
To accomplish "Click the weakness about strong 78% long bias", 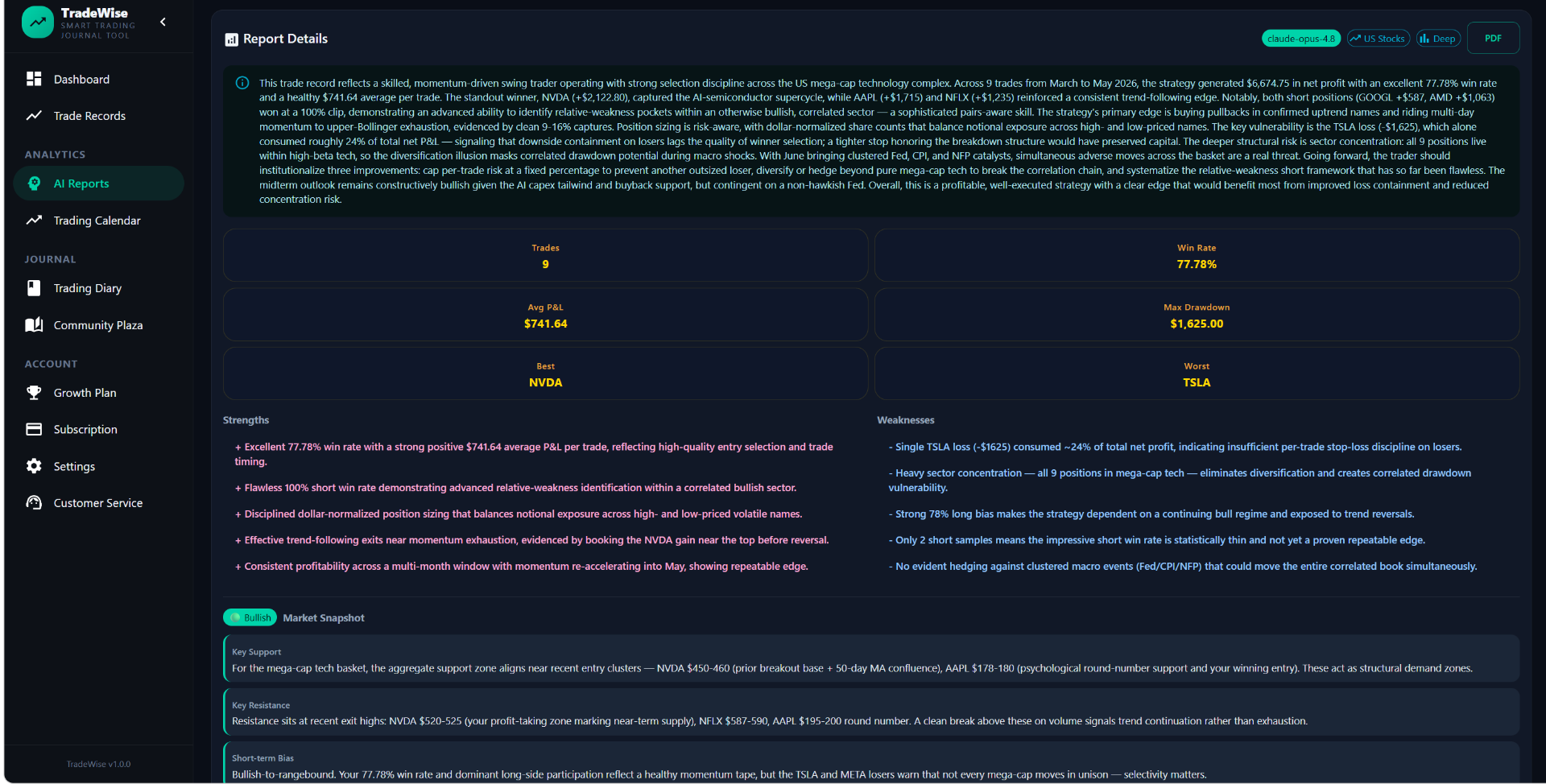I will 1151,514.
